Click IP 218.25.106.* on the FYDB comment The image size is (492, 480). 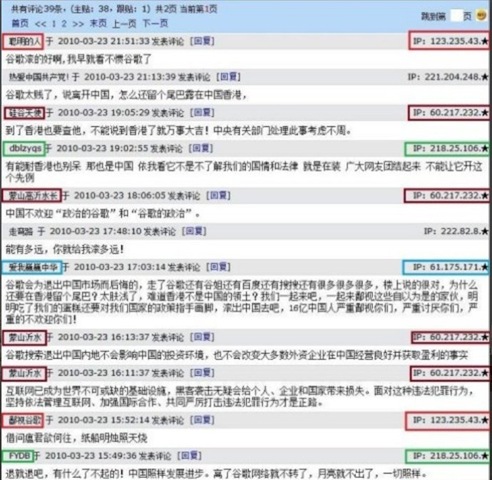click(x=451, y=456)
